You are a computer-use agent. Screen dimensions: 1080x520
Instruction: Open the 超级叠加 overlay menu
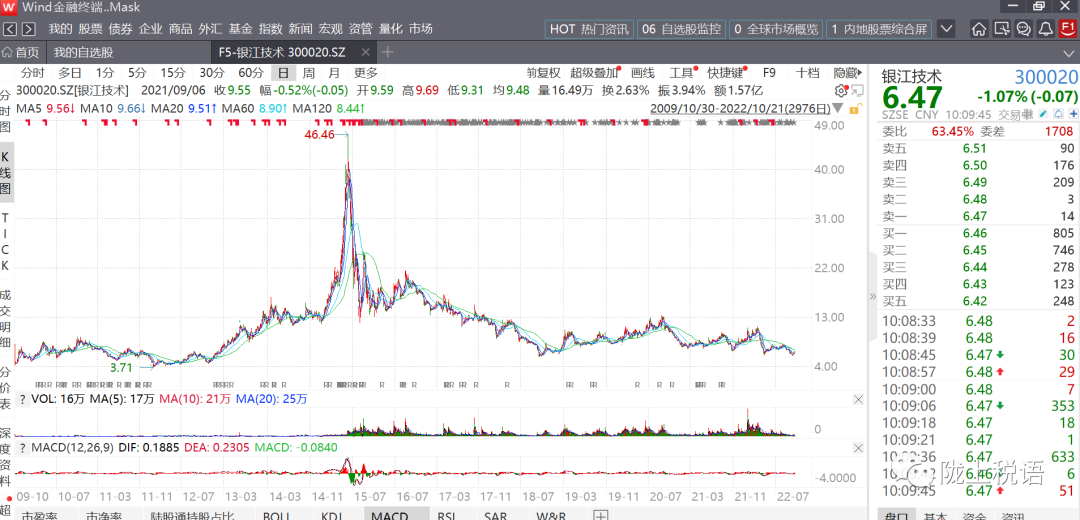click(594, 73)
